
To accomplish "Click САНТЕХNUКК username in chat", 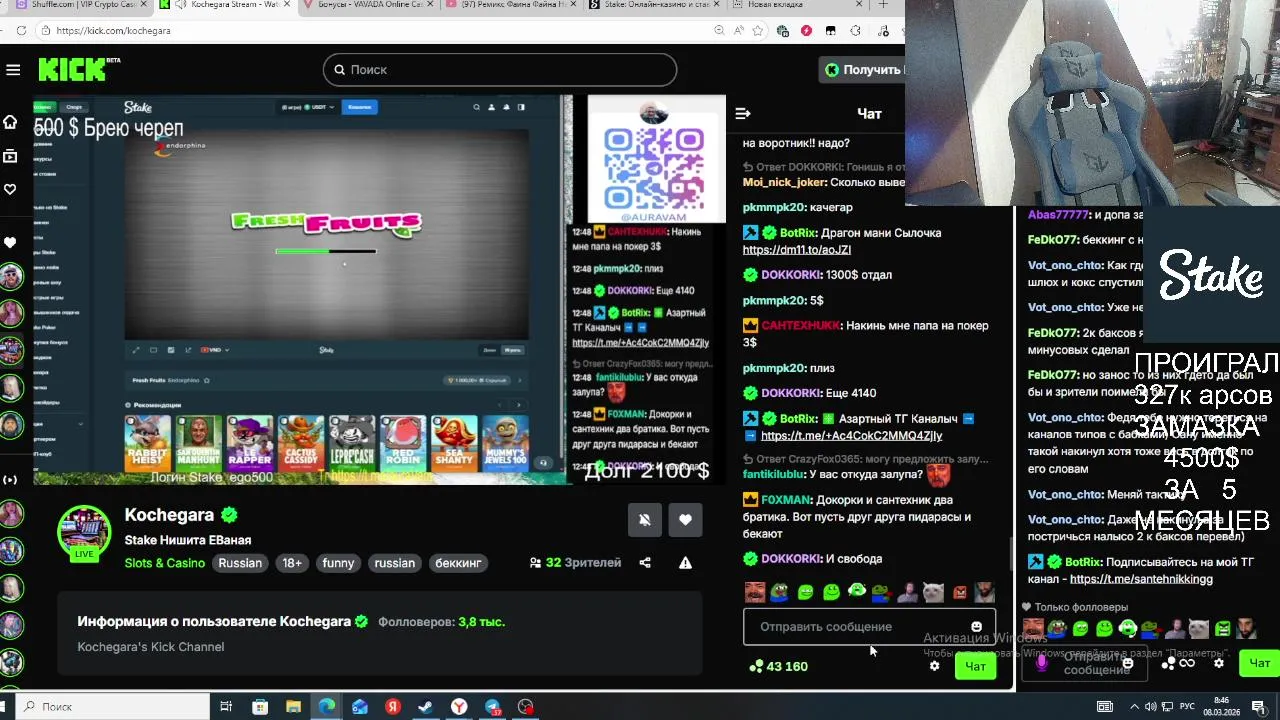I will (801, 326).
